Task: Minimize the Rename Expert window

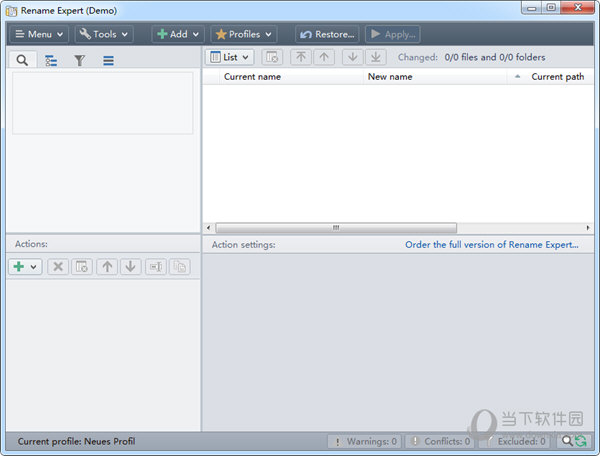Action: [532, 8]
